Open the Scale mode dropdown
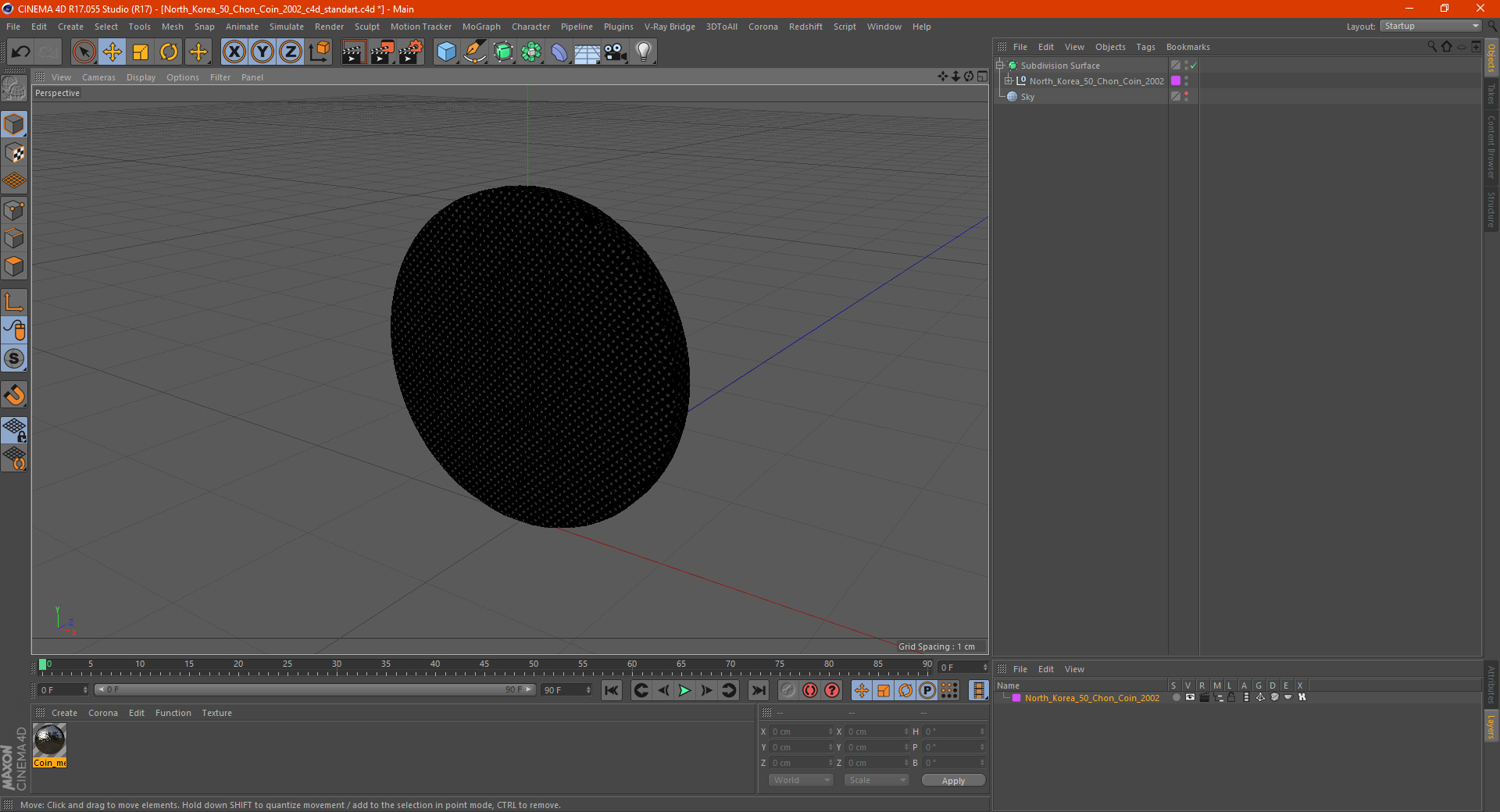 click(877, 780)
